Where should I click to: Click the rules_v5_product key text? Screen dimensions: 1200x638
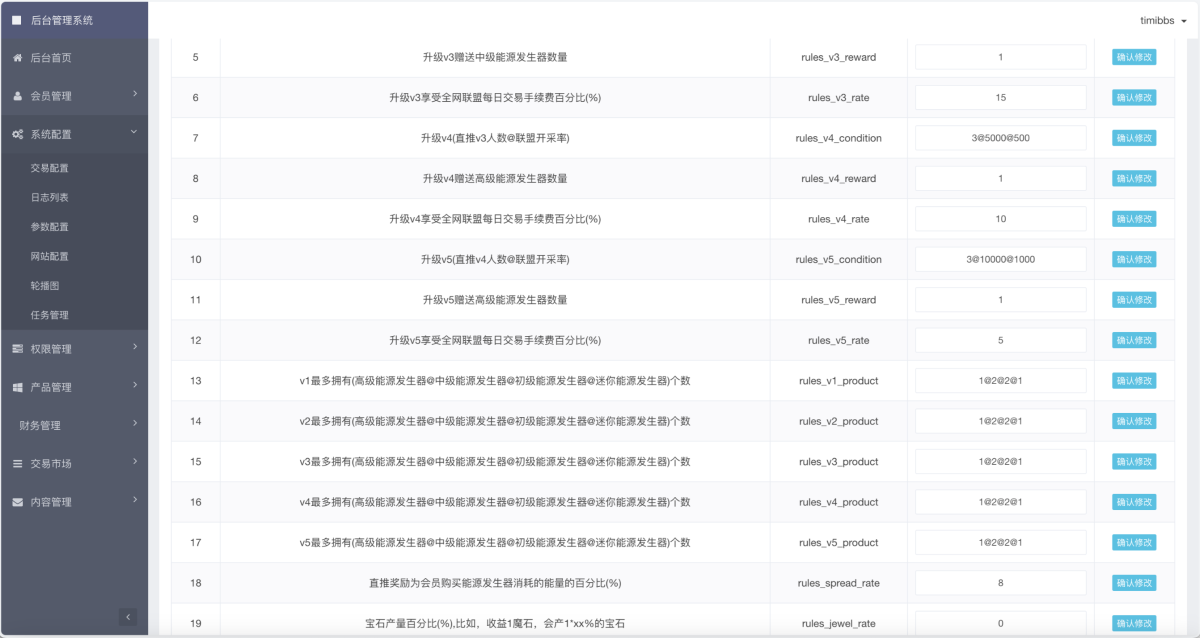tap(838, 543)
